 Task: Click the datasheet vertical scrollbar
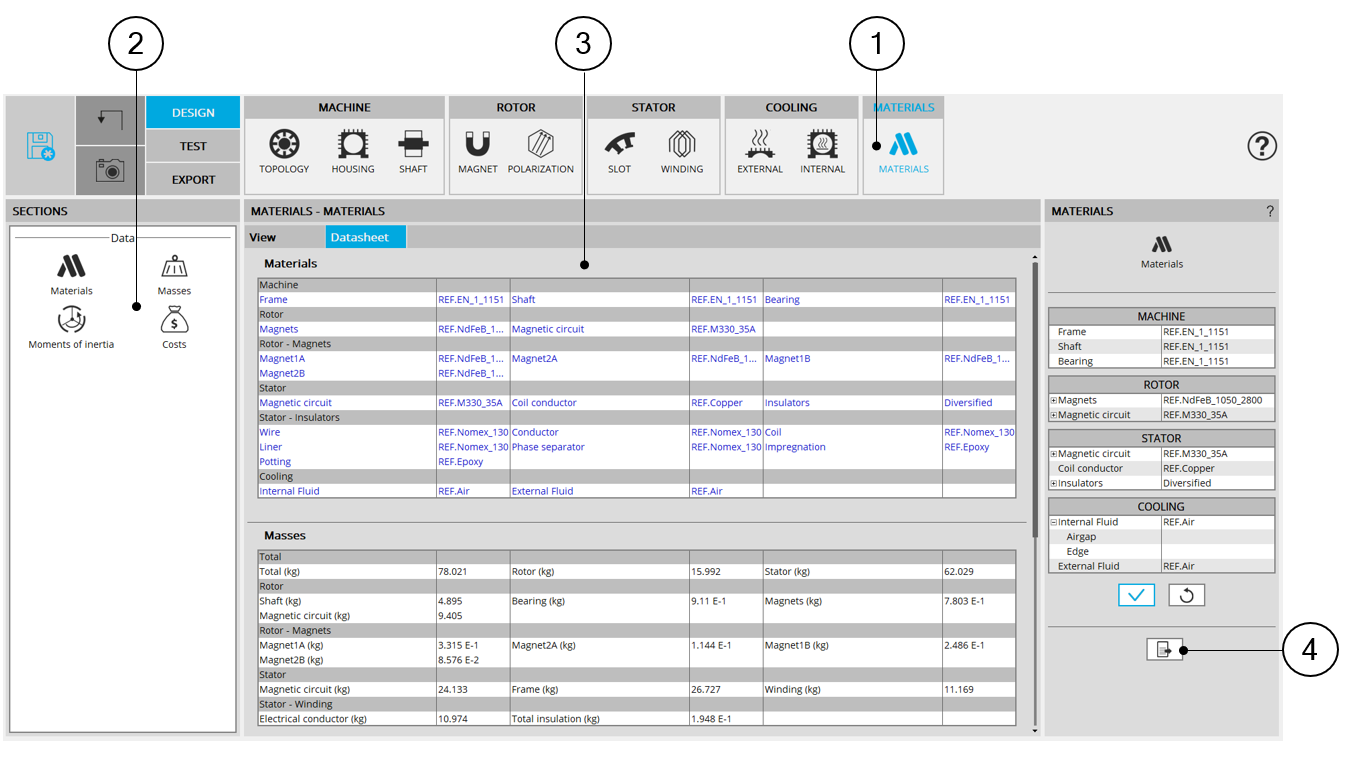[1034, 400]
